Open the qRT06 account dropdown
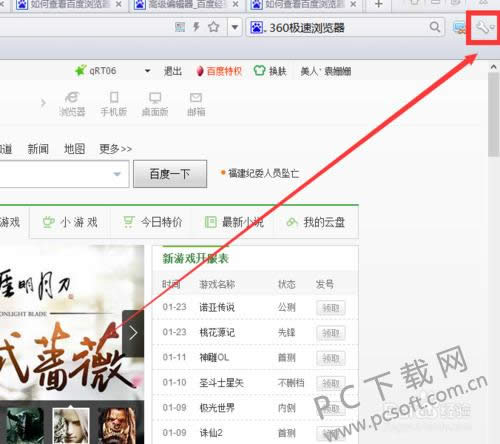Viewport: 500px width, 444px height. pos(147,71)
